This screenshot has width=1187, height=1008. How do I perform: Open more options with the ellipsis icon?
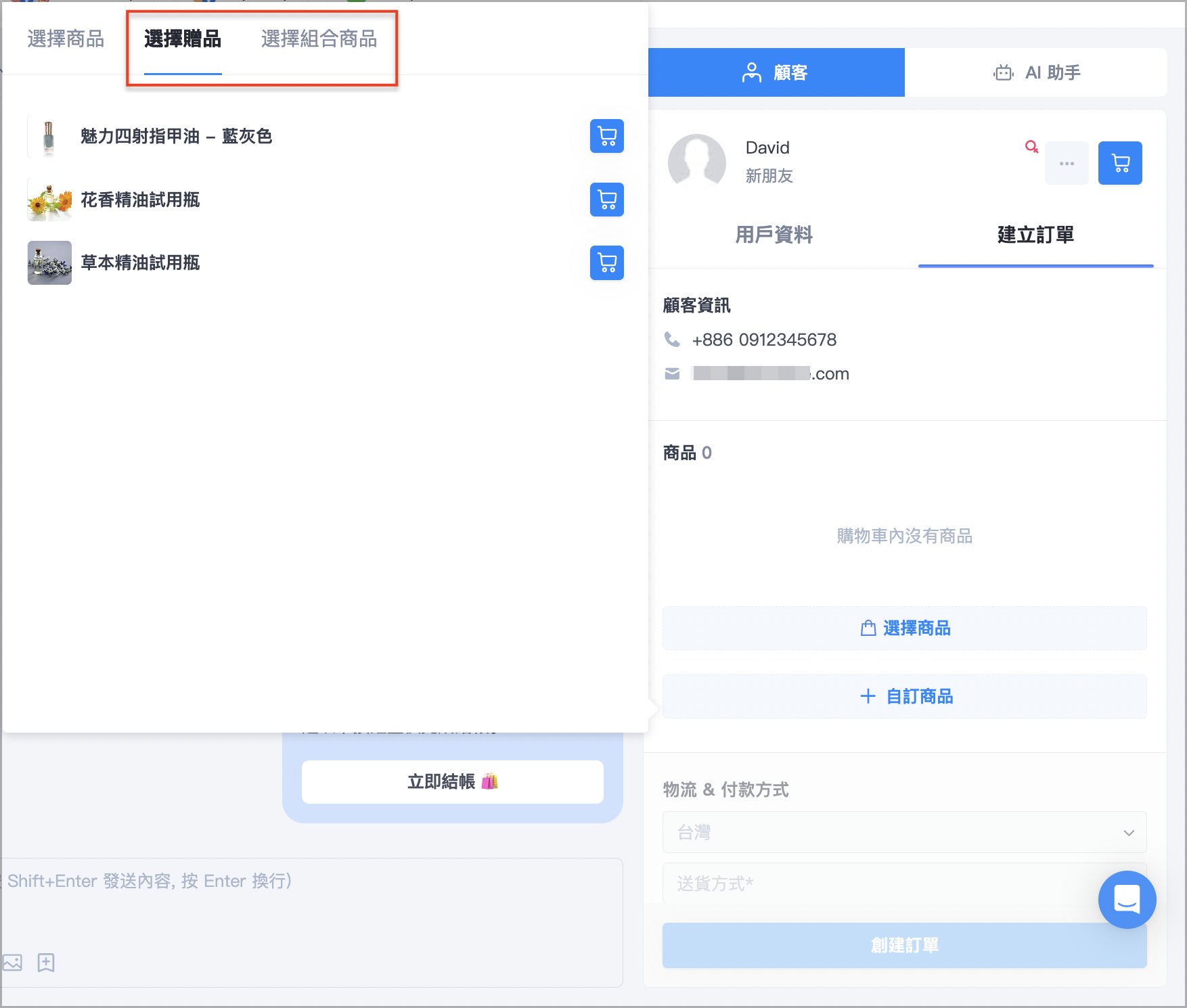pyautogui.click(x=1067, y=163)
